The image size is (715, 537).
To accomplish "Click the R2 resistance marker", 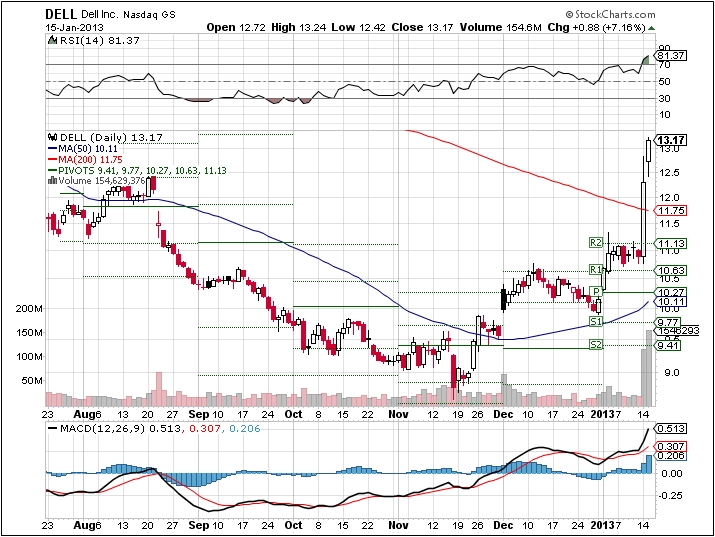I will click(596, 243).
